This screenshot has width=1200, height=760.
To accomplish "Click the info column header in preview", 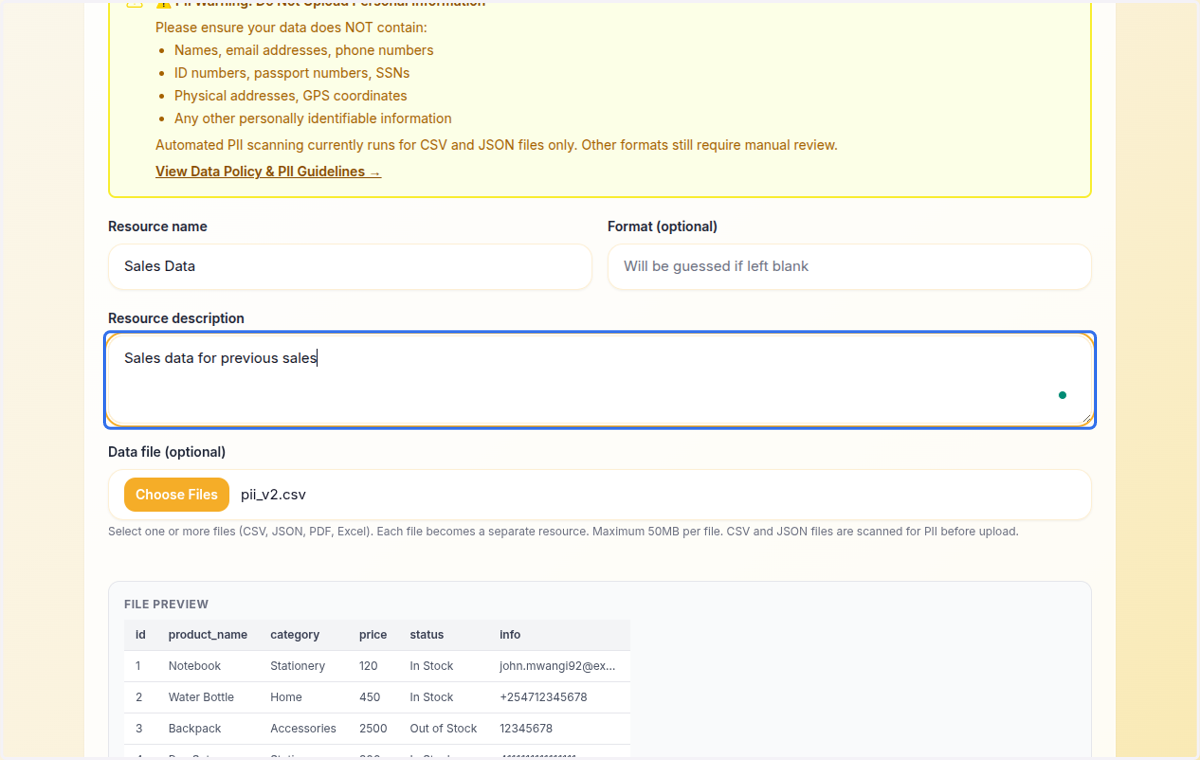I will pos(510,635).
